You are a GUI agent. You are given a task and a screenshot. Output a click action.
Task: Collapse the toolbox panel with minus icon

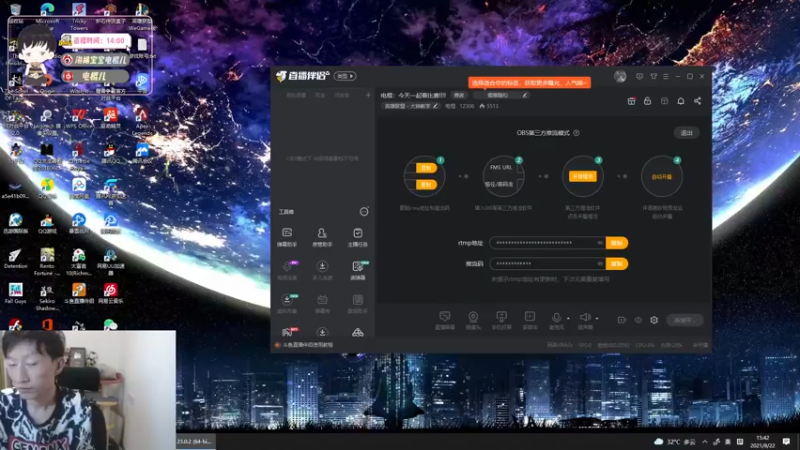tap(364, 212)
